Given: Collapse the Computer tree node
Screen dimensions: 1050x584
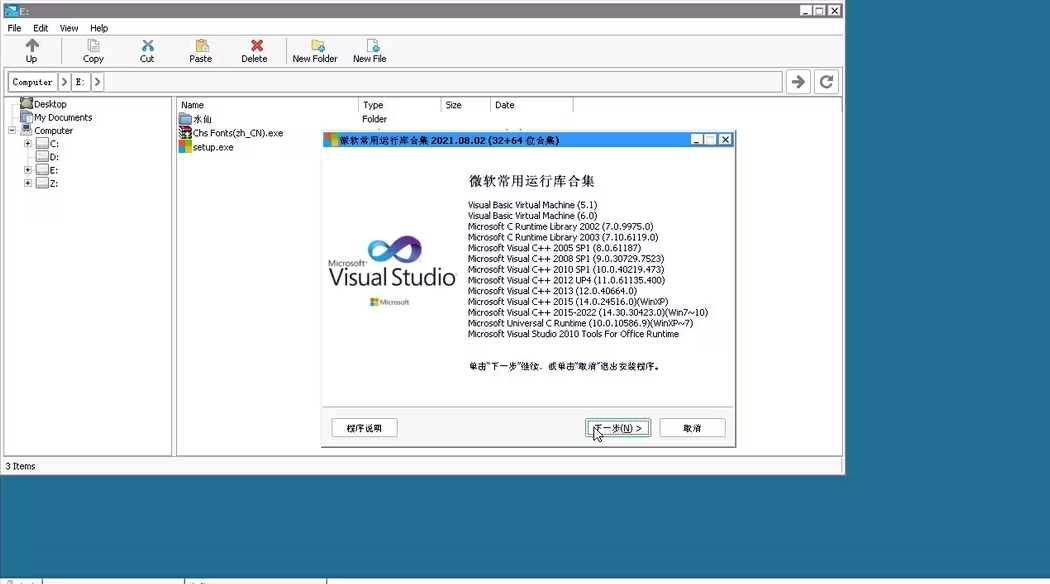Looking at the screenshot, I should [x=13, y=131].
